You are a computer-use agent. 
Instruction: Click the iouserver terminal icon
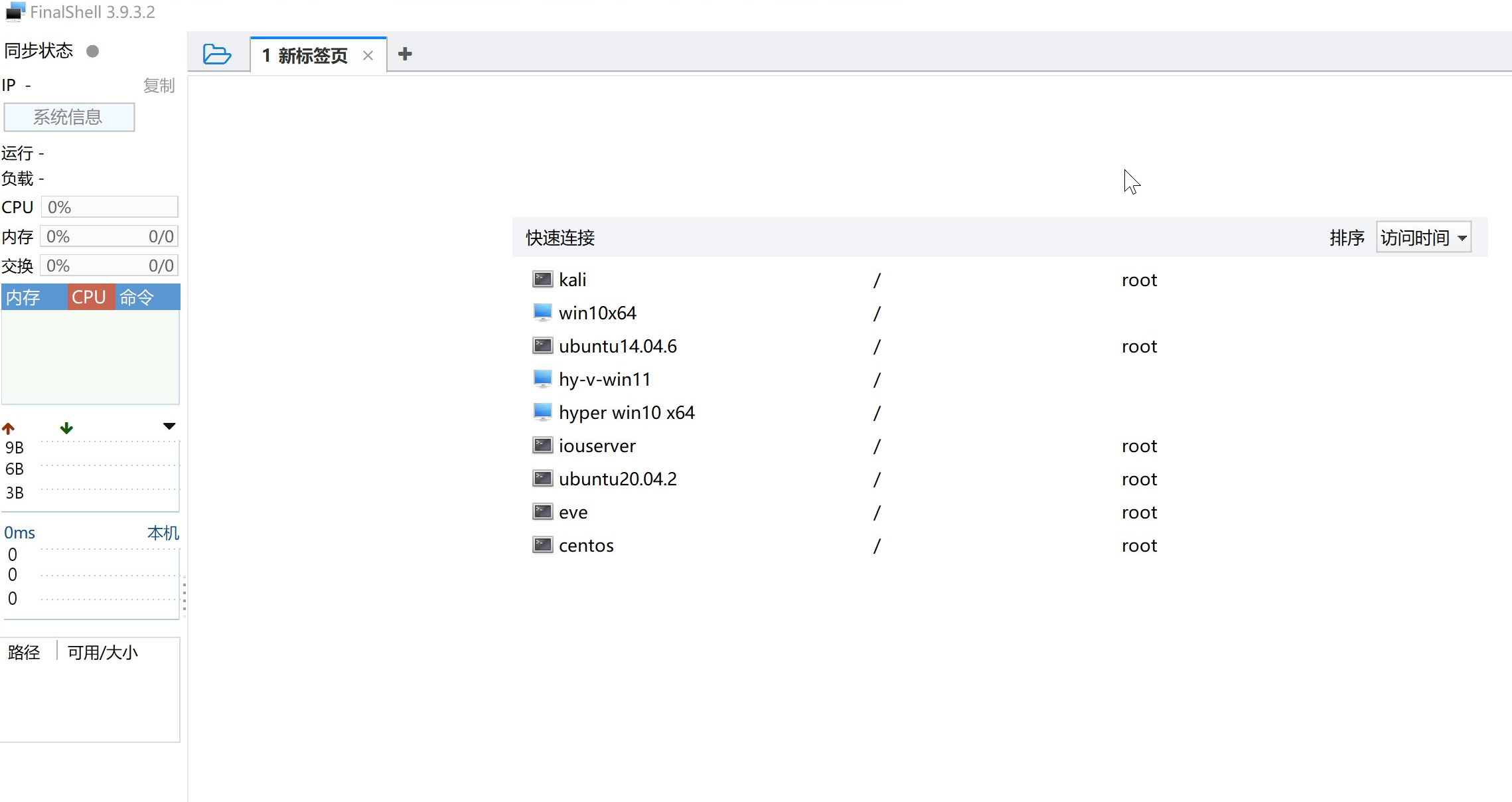(x=543, y=445)
